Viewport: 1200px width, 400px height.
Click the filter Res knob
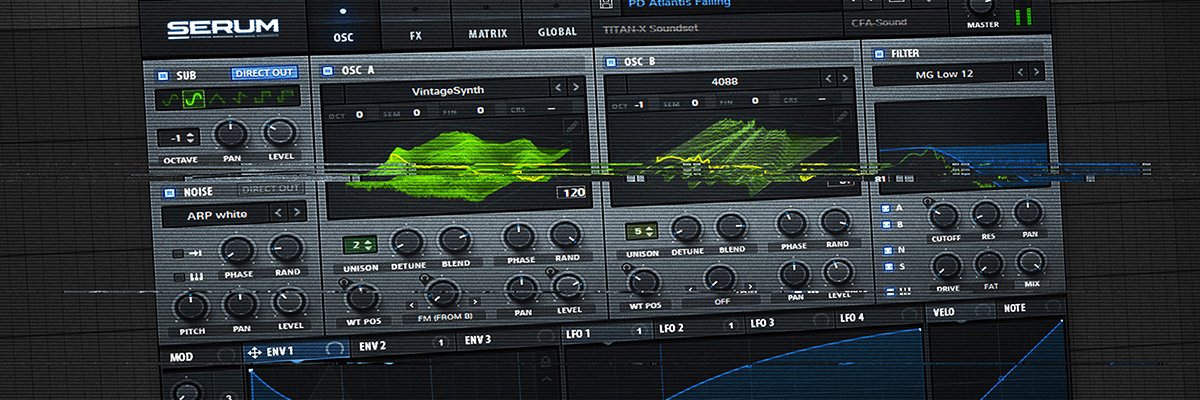tap(986, 213)
